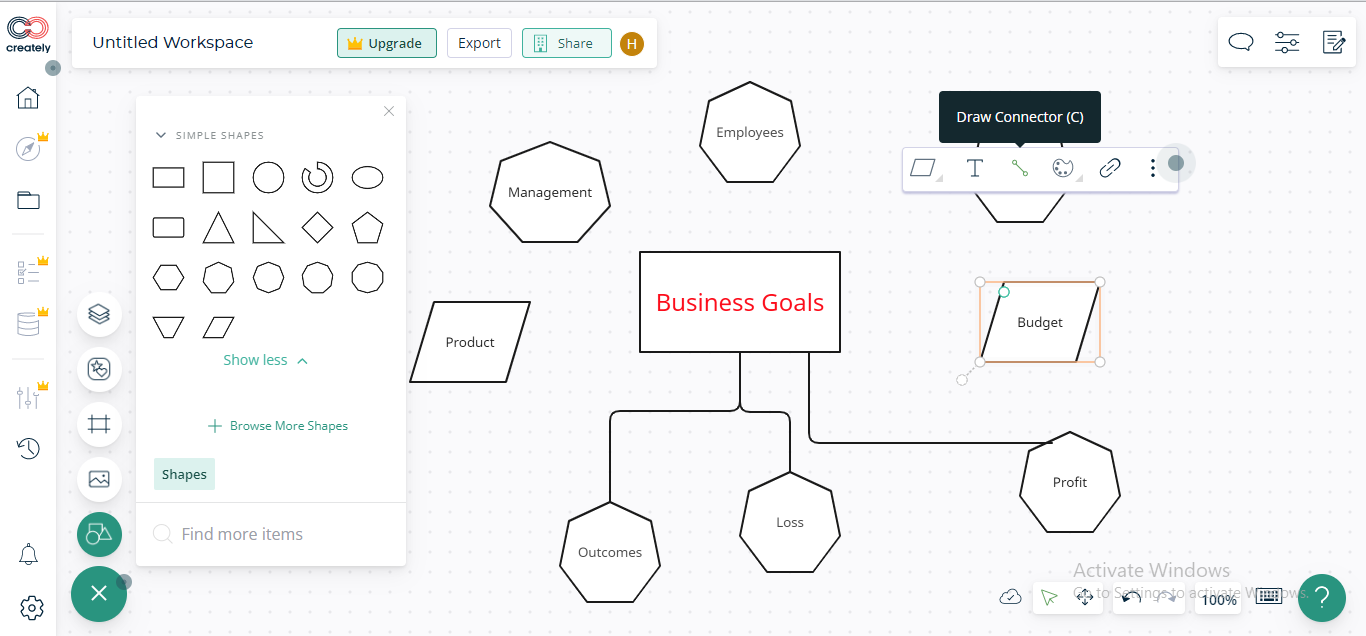Select the Shapes tab in panel
The image size is (1366, 636).
[x=184, y=474]
